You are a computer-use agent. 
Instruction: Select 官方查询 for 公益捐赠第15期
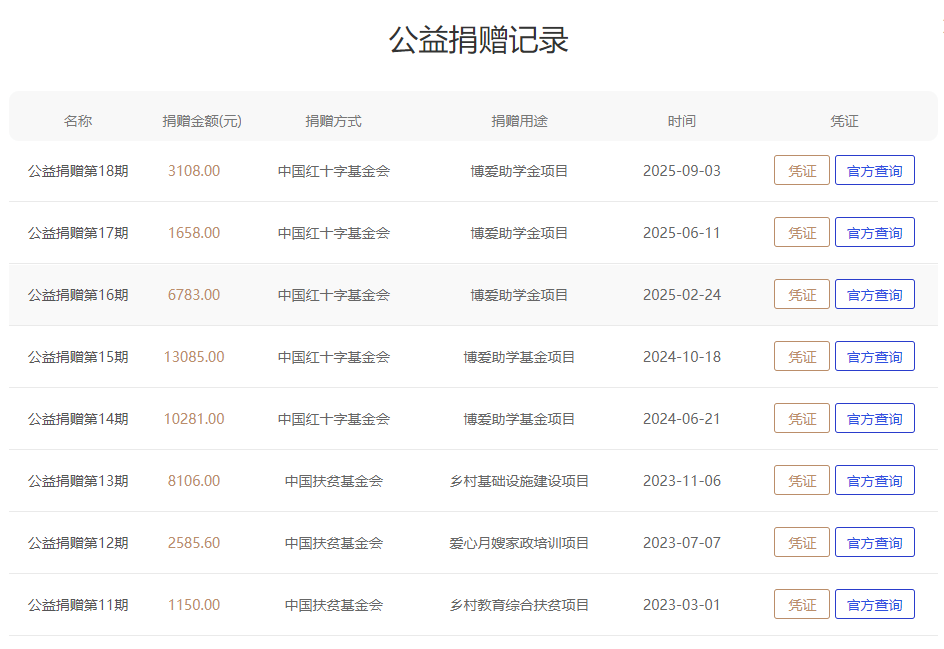pyautogui.click(x=874, y=356)
